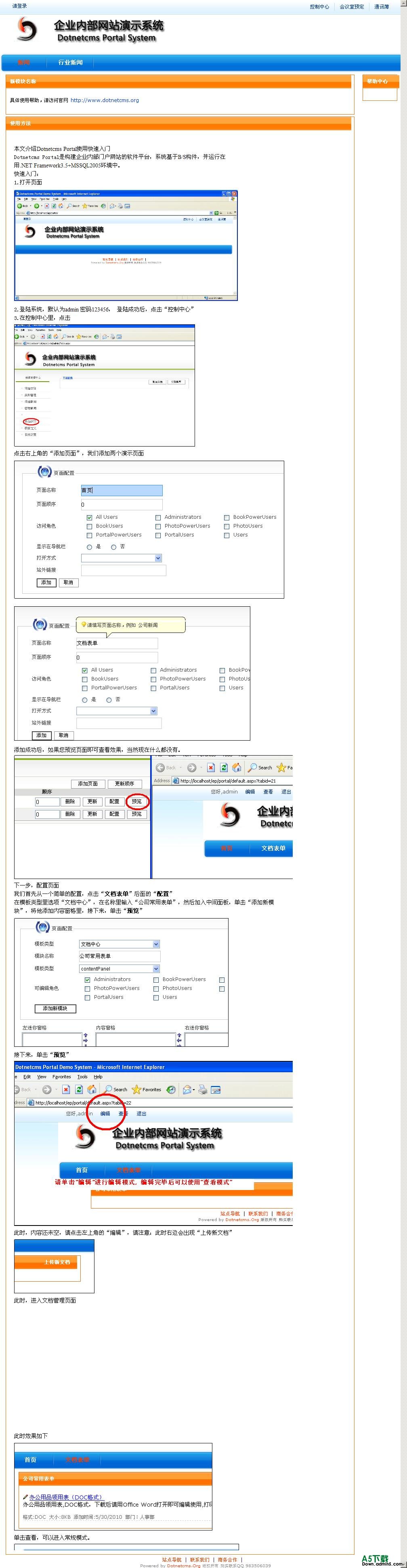Click 配置 button in the second page row

click(114, 814)
